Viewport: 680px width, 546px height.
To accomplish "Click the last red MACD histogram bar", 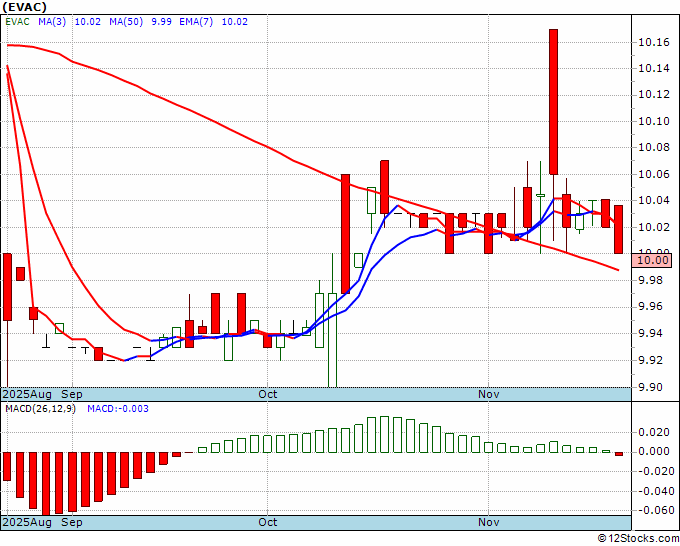I will (619, 454).
